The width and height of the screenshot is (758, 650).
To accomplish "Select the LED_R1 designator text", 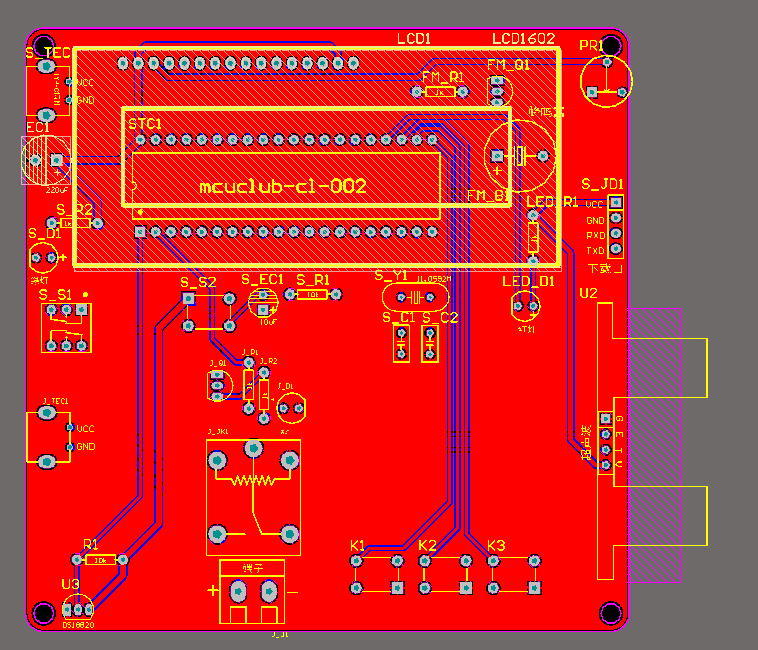I will (x=552, y=202).
